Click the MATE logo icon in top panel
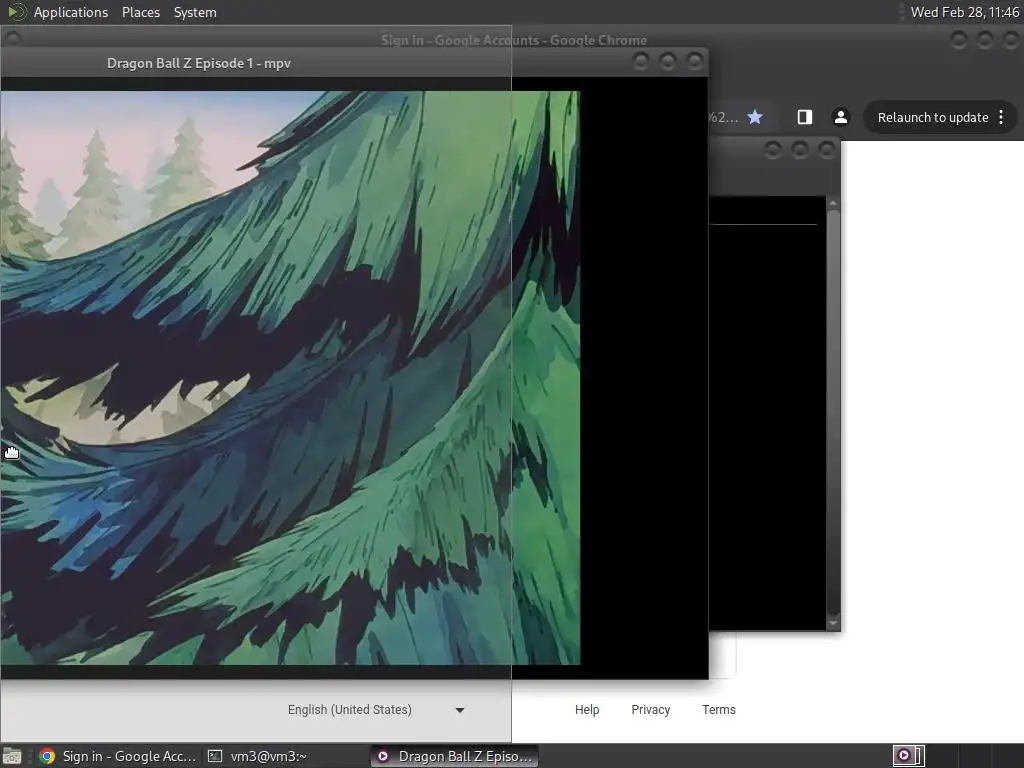The width and height of the screenshot is (1024, 768). coord(16,12)
